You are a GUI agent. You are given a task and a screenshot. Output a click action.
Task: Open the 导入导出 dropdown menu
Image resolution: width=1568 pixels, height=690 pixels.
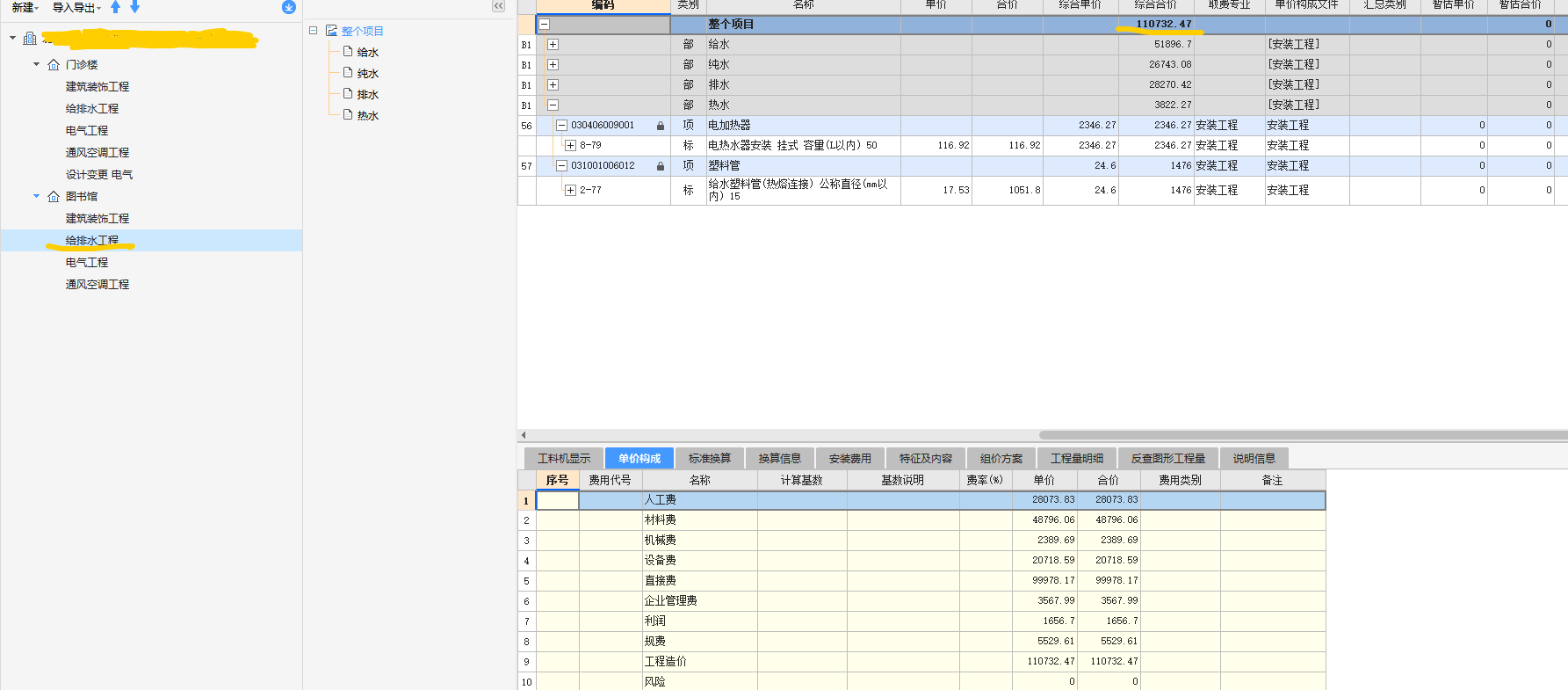coord(76,7)
